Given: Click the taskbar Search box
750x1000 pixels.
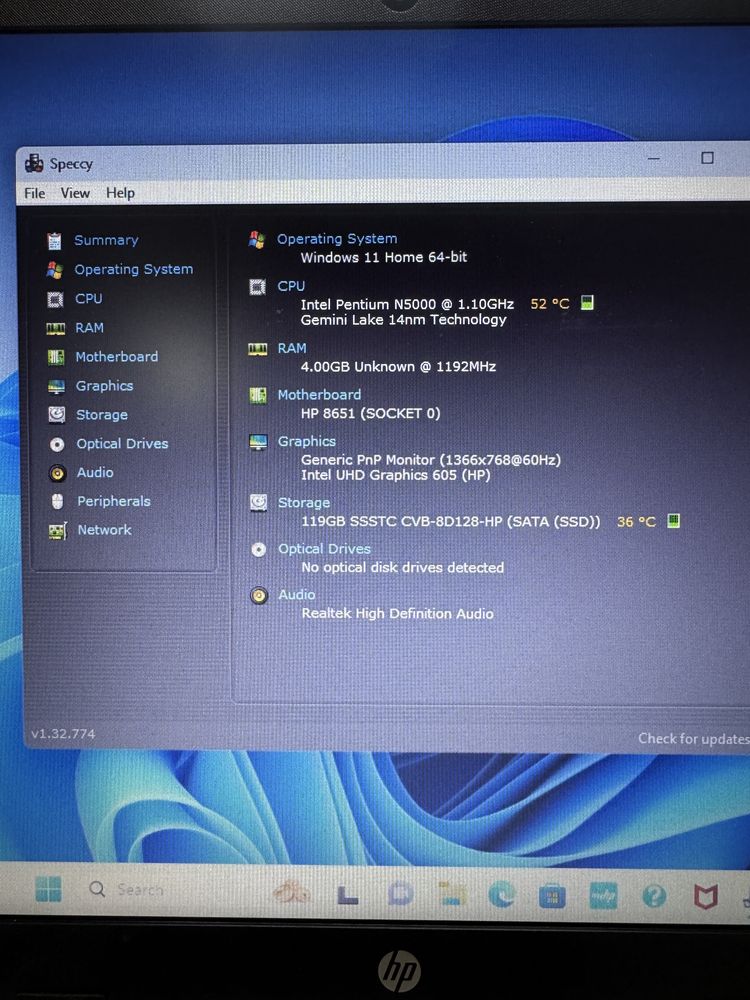Looking at the screenshot, I should click(x=126, y=889).
